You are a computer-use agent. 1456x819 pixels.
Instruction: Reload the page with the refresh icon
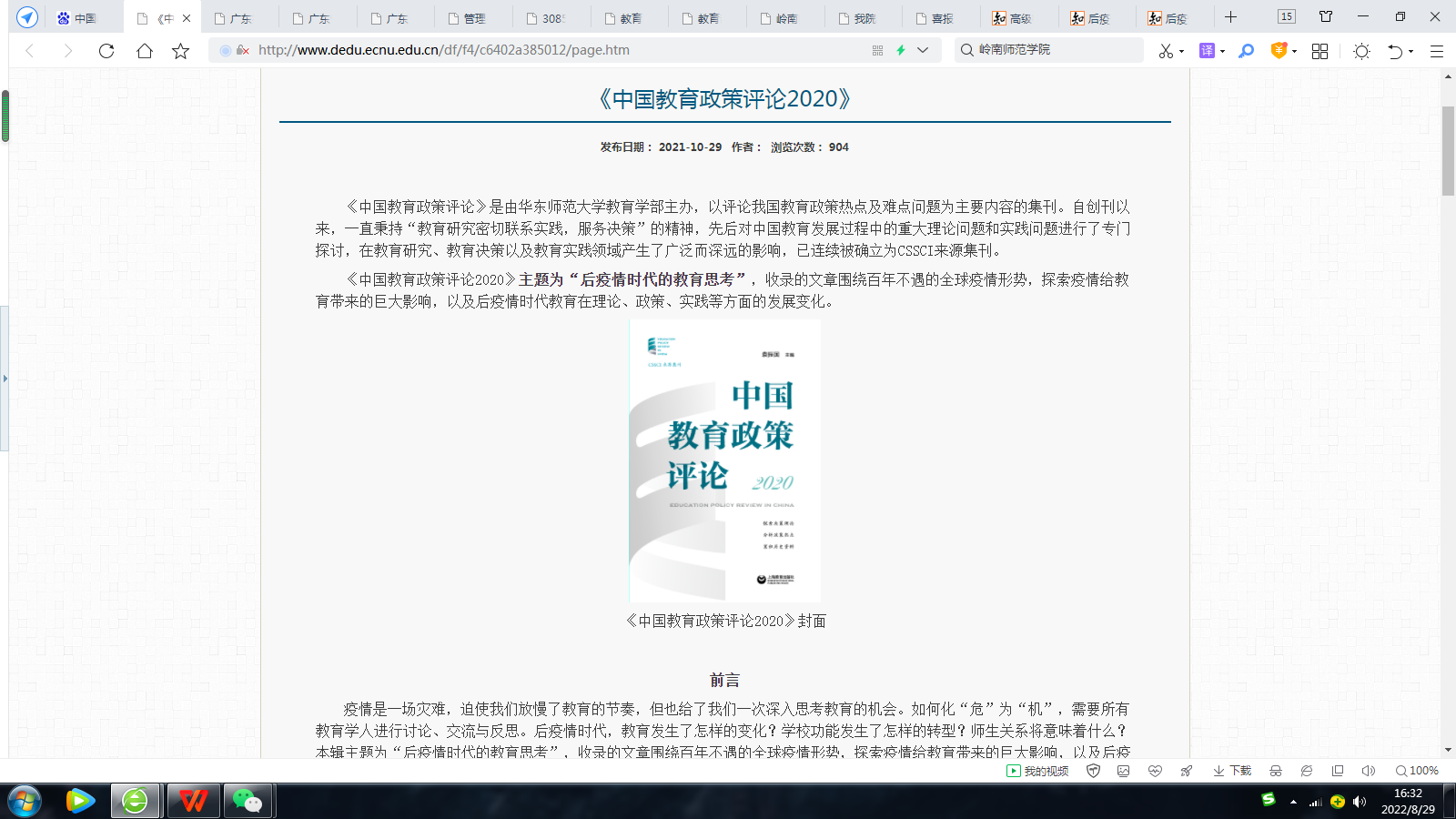(x=106, y=51)
